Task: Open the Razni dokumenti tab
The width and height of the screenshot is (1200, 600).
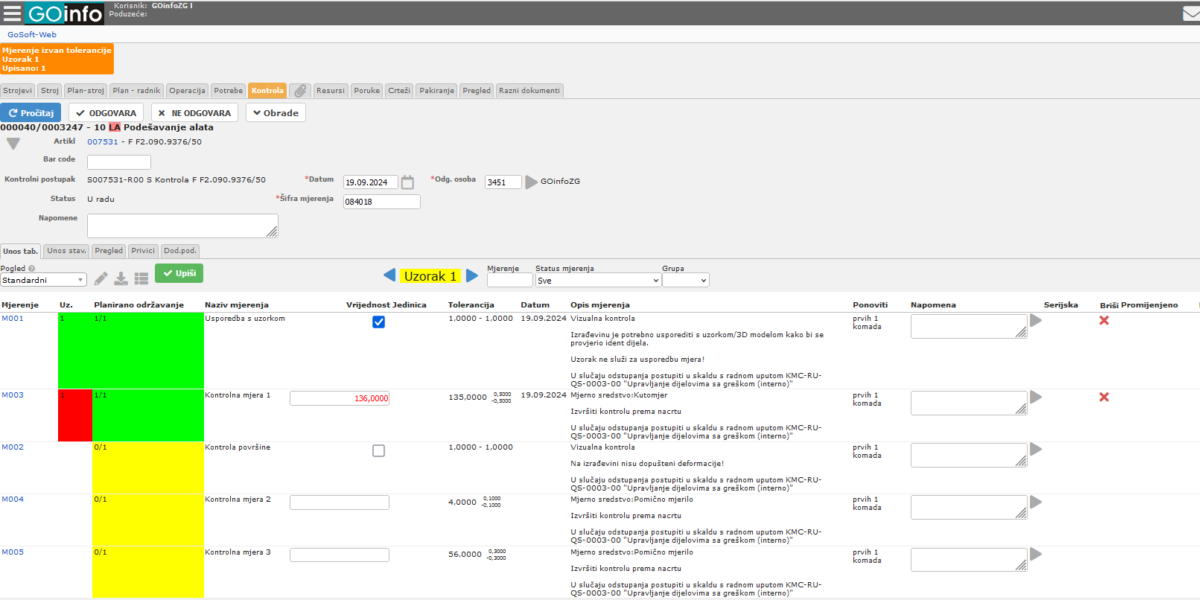Action: coord(530,90)
